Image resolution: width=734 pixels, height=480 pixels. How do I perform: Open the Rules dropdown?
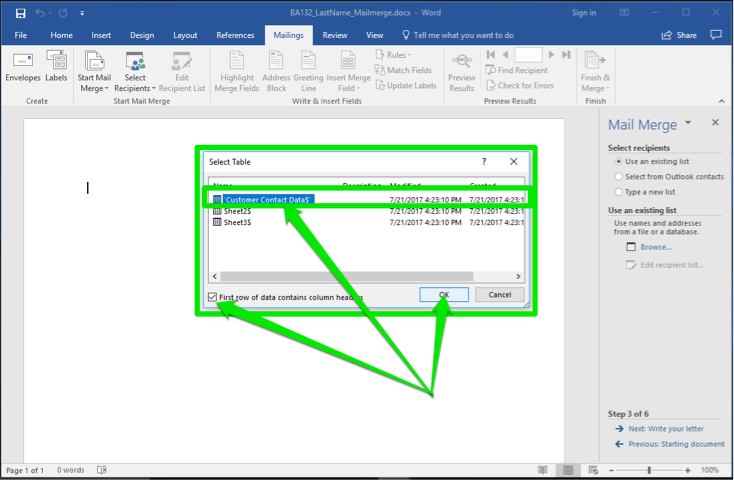pyautogui.click(x=393, y=55)
